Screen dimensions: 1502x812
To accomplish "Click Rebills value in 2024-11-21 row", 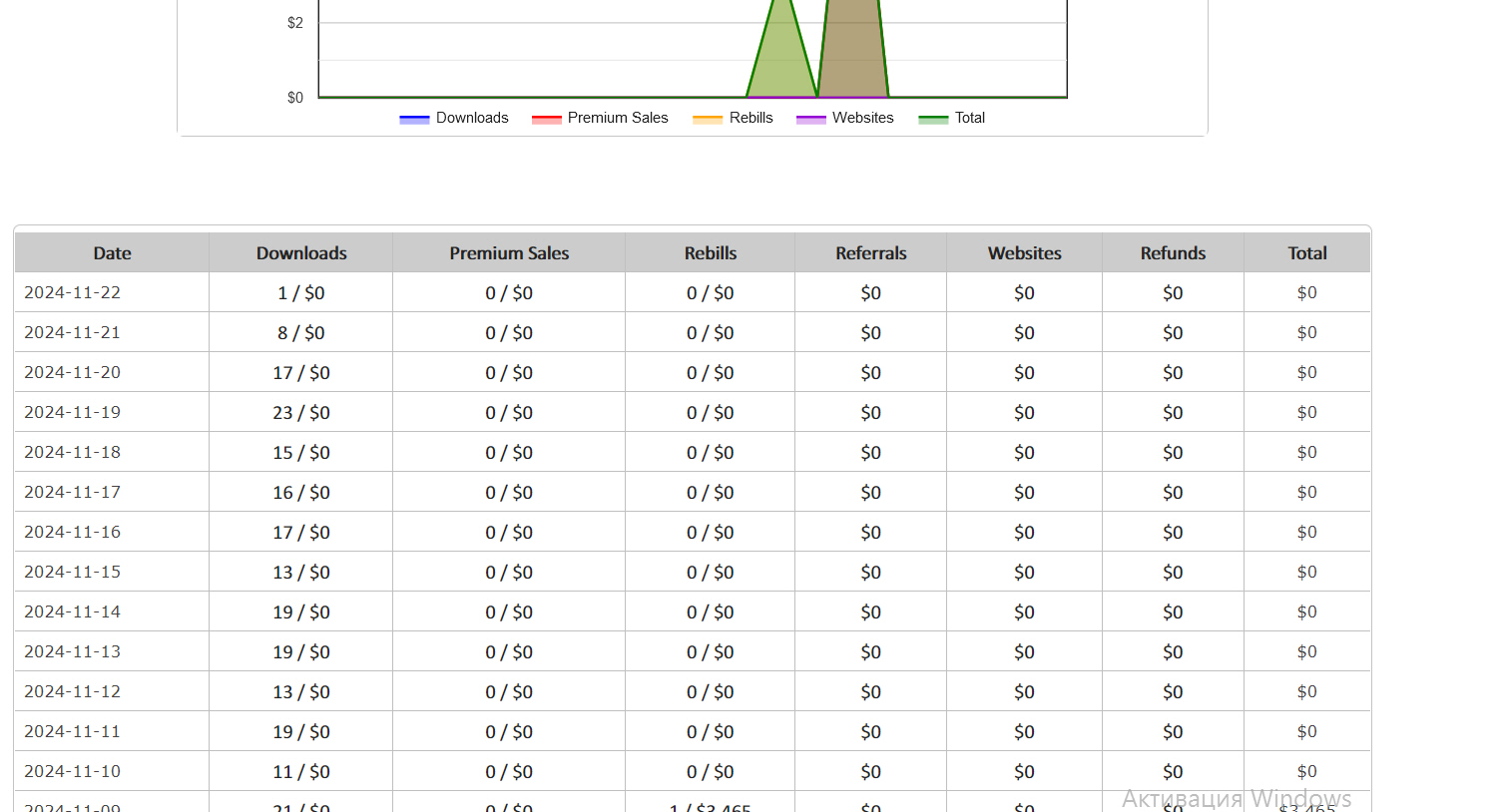I will tap(711, 333).
